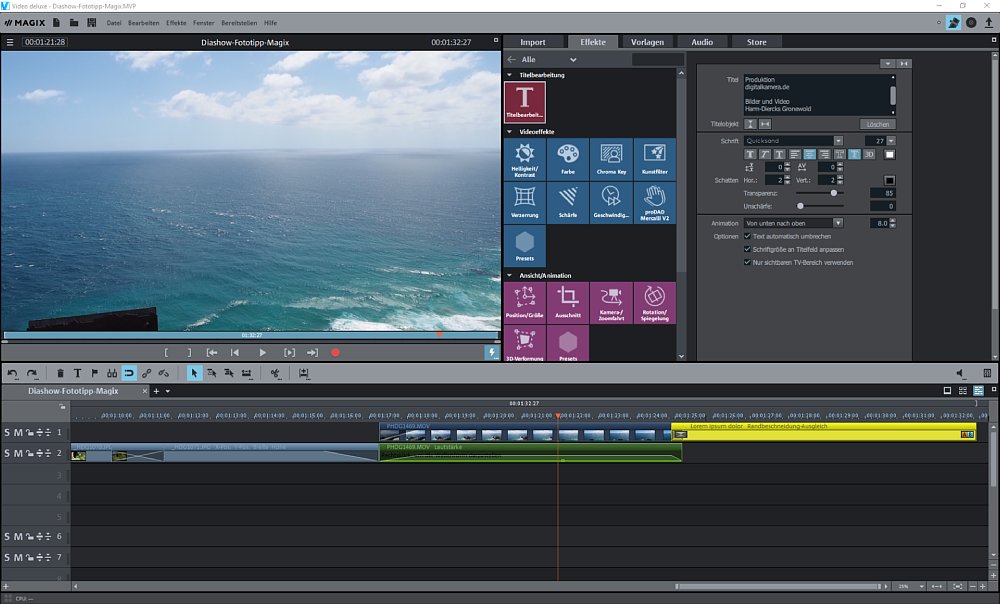The image size is (1000, 604).
Task: Open the Ausschnitt crop effect
Action: click(567, 302)
